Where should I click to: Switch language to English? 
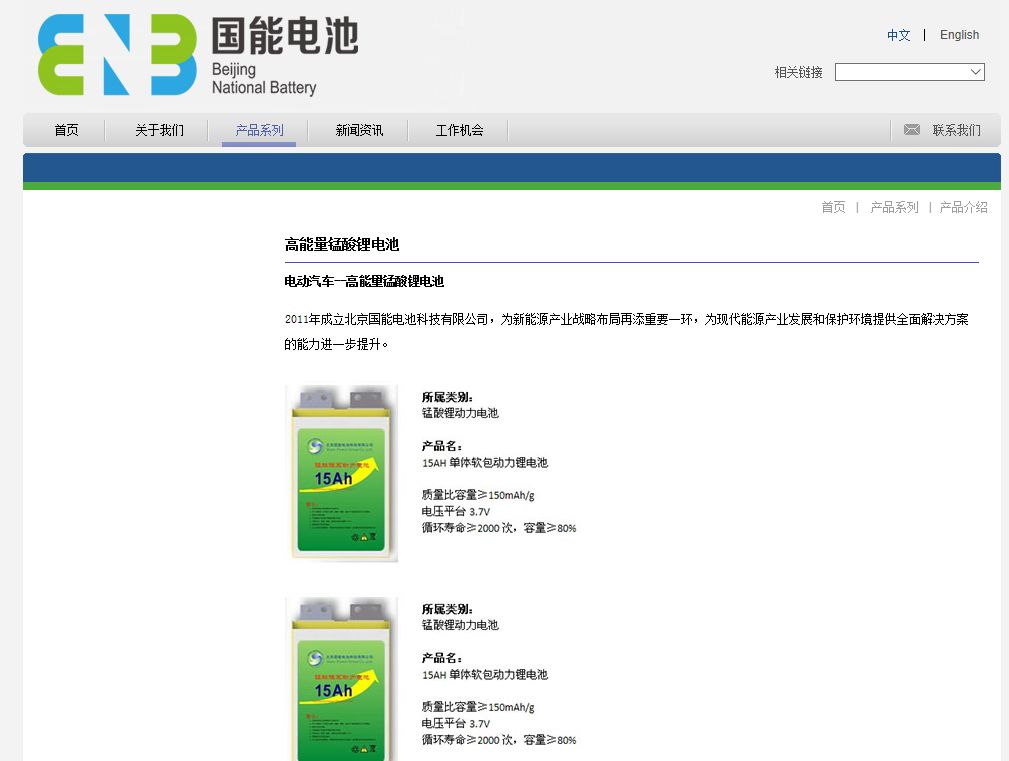pyautogui.click(x=959, y=35)
